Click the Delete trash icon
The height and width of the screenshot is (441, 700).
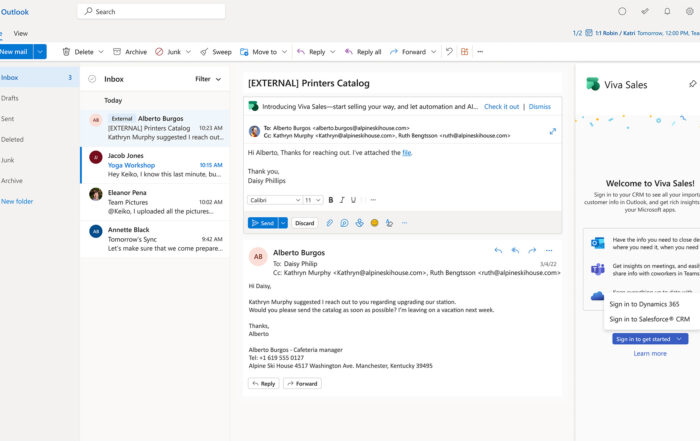66,52
